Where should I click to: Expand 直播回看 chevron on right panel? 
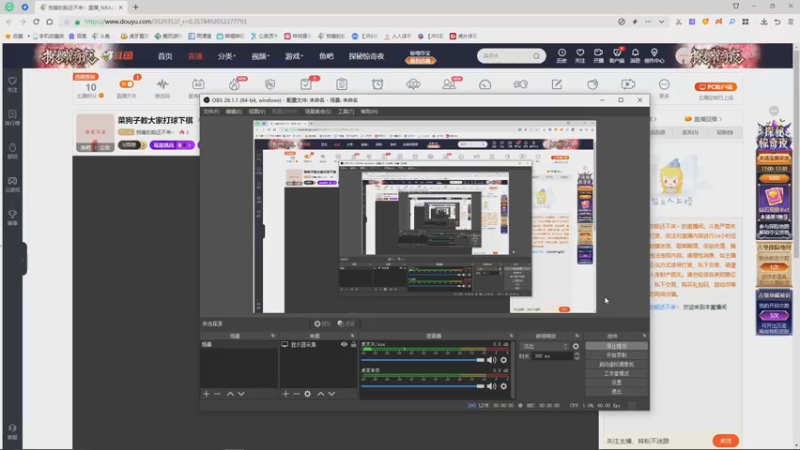click(720, 119)
